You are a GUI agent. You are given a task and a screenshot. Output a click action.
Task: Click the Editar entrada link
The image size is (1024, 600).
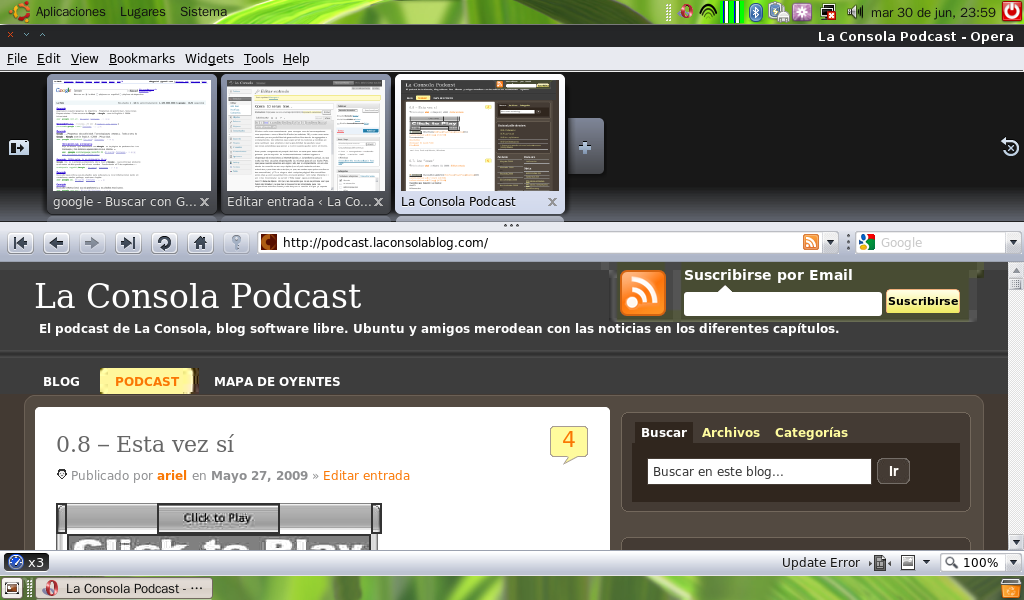(x=366, y=475)
